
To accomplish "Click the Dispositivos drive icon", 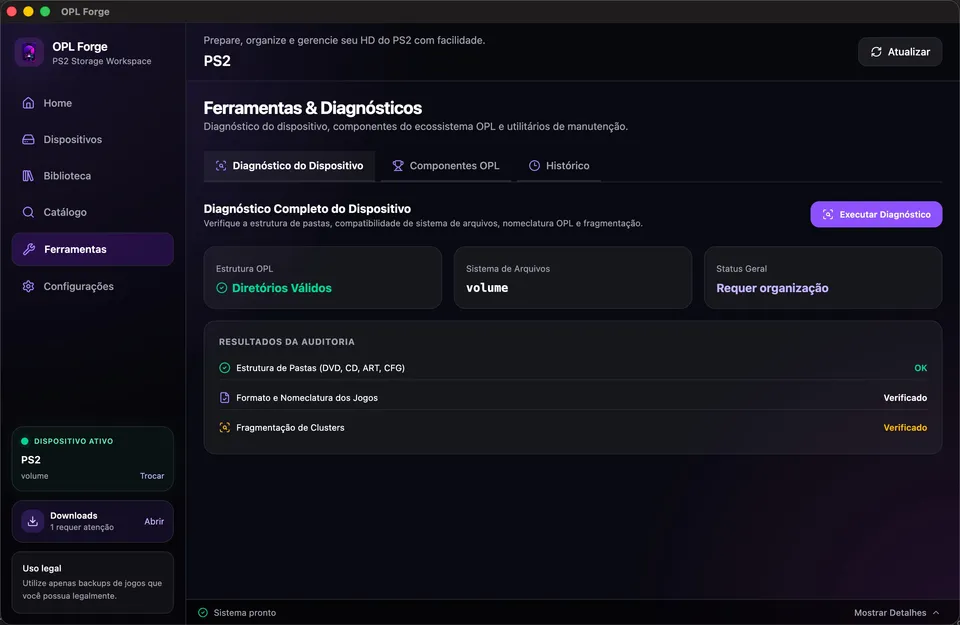I will click(x=28, y=140).
